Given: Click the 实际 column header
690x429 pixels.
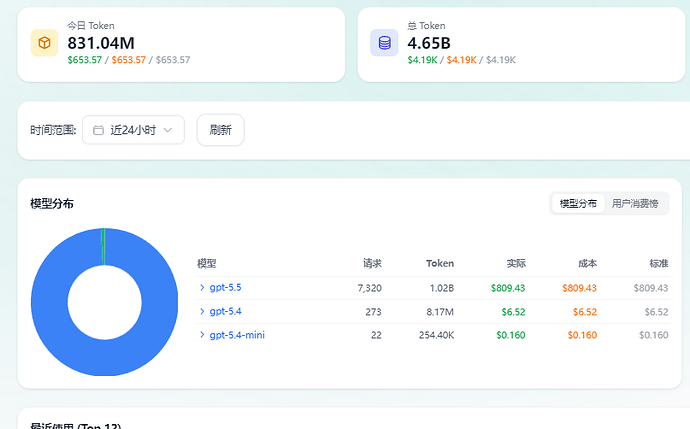Looking at the screenshot, I should click(516, 264).
